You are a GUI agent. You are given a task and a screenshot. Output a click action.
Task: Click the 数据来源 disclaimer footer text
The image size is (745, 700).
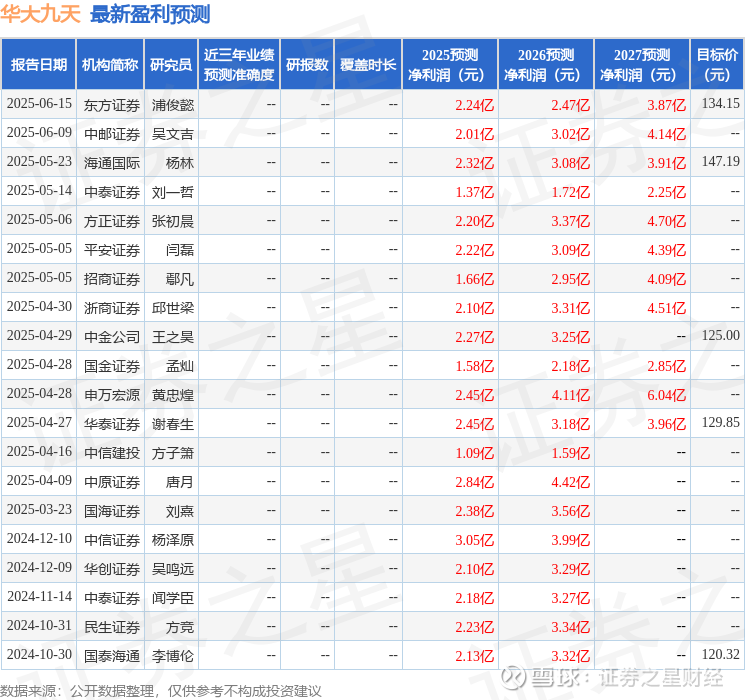pos(161,690)
